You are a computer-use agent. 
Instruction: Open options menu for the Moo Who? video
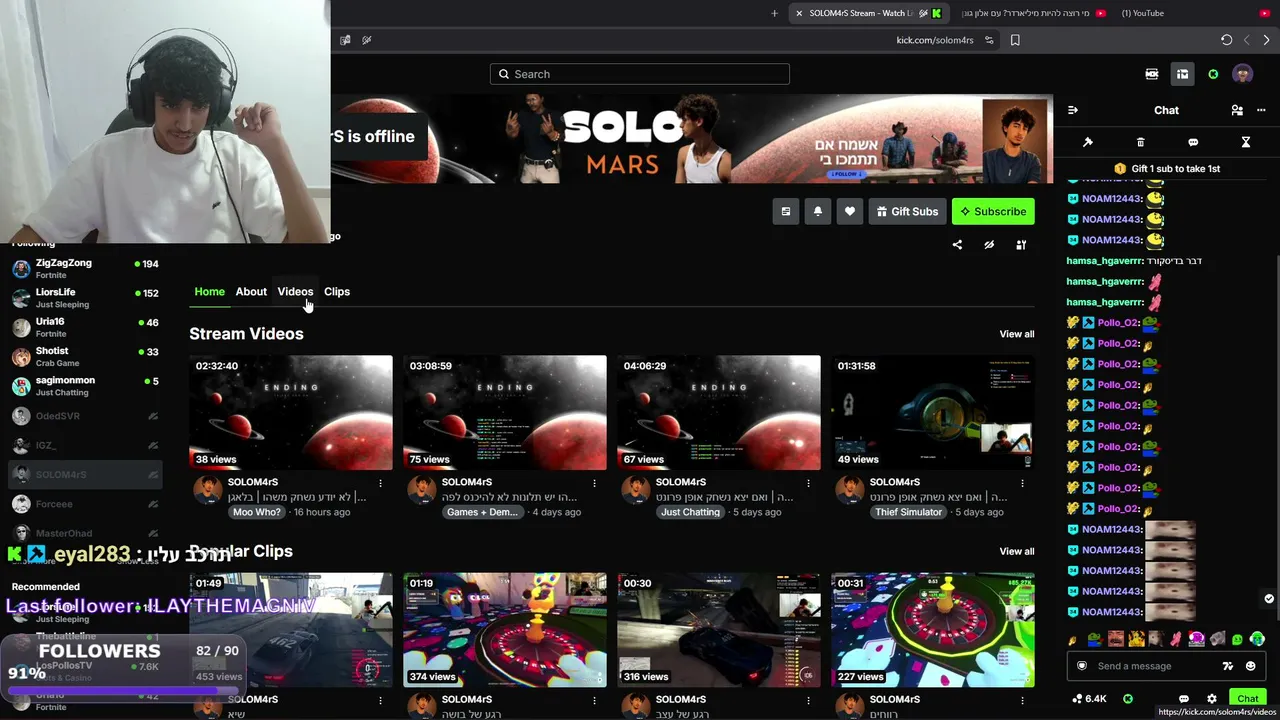380,483
